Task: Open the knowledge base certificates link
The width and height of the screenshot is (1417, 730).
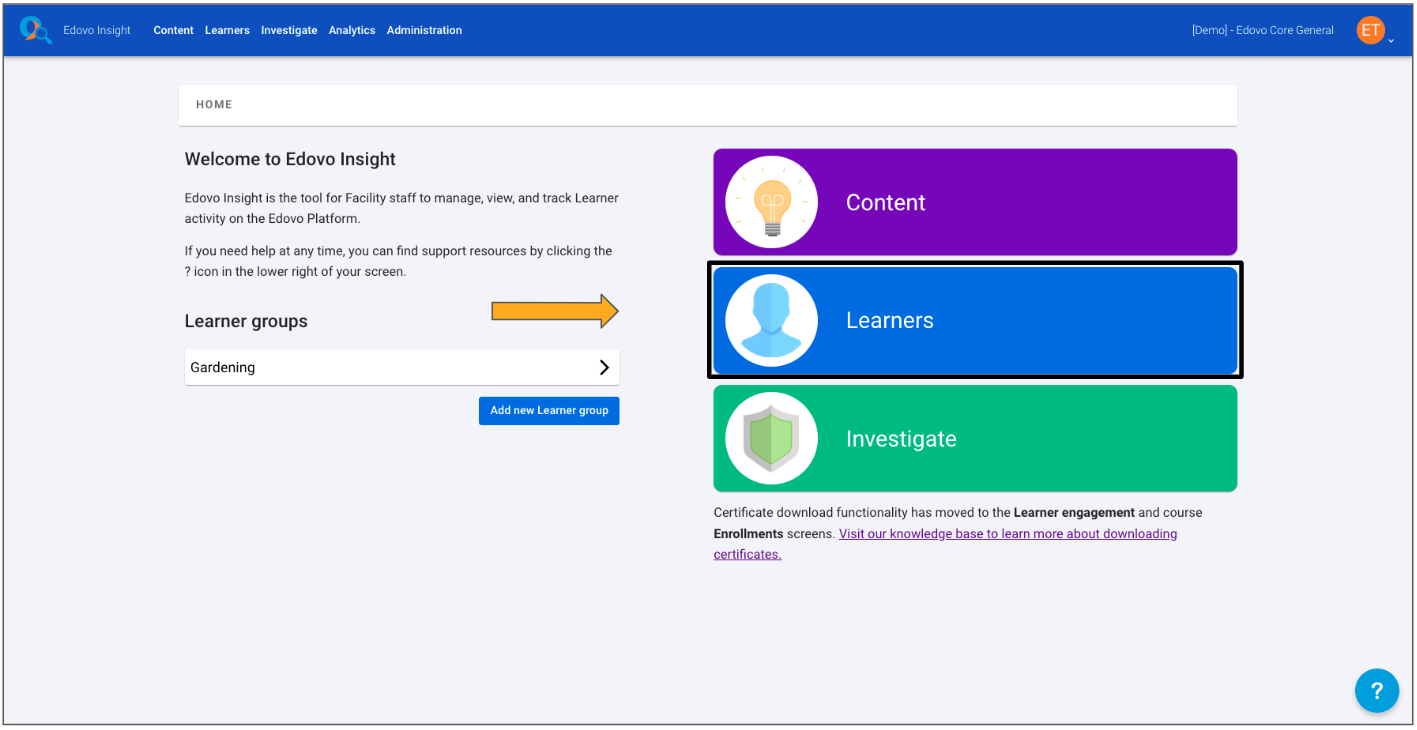Action: 1007,534
